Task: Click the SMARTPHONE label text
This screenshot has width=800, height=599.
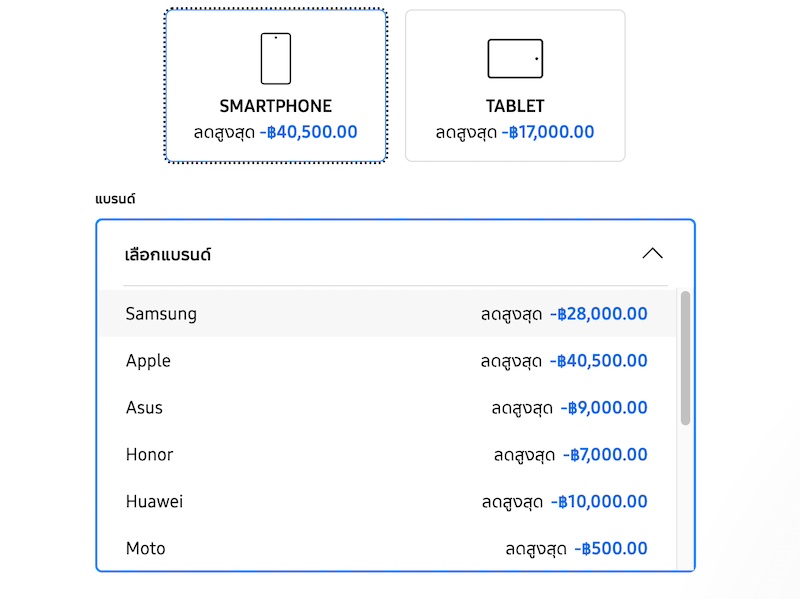Action: [276, 106]
